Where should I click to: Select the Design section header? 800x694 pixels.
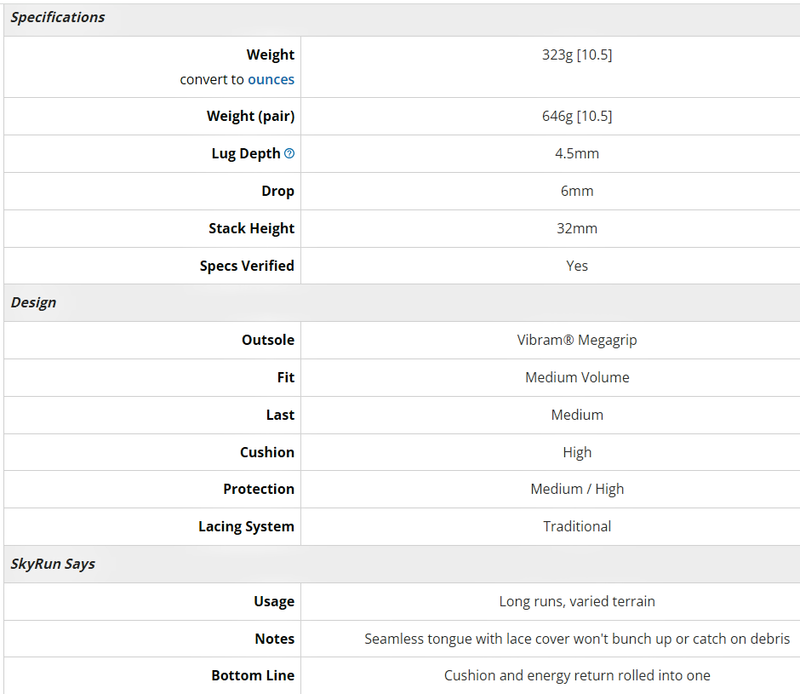[x=34, y=303]
